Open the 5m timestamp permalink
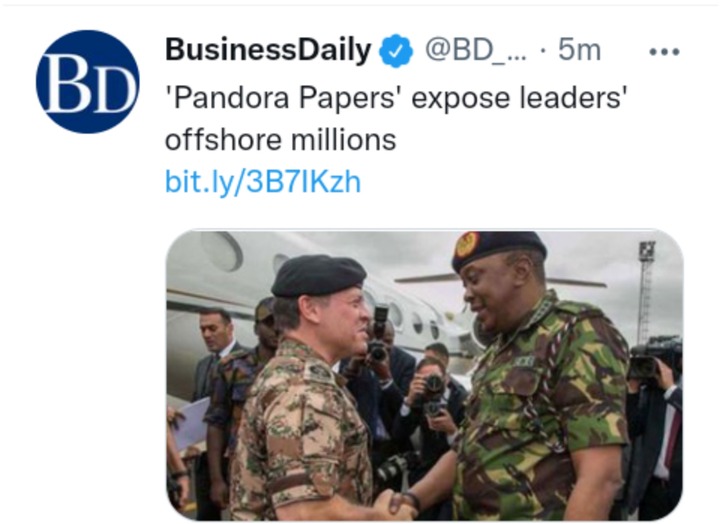Screen dimensions: 720x524 coord(579,50)
